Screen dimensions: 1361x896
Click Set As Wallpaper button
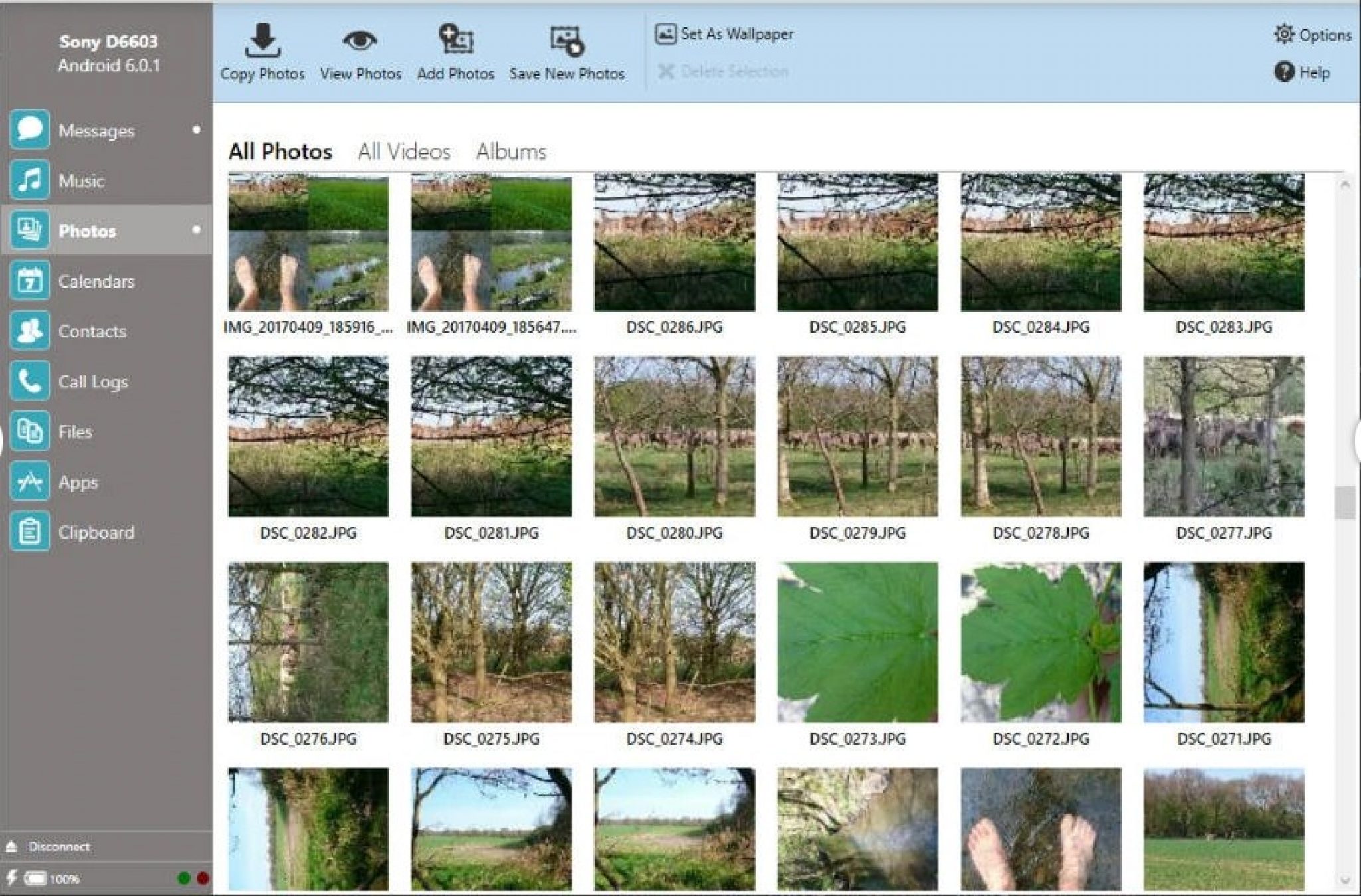pos(724,34)
